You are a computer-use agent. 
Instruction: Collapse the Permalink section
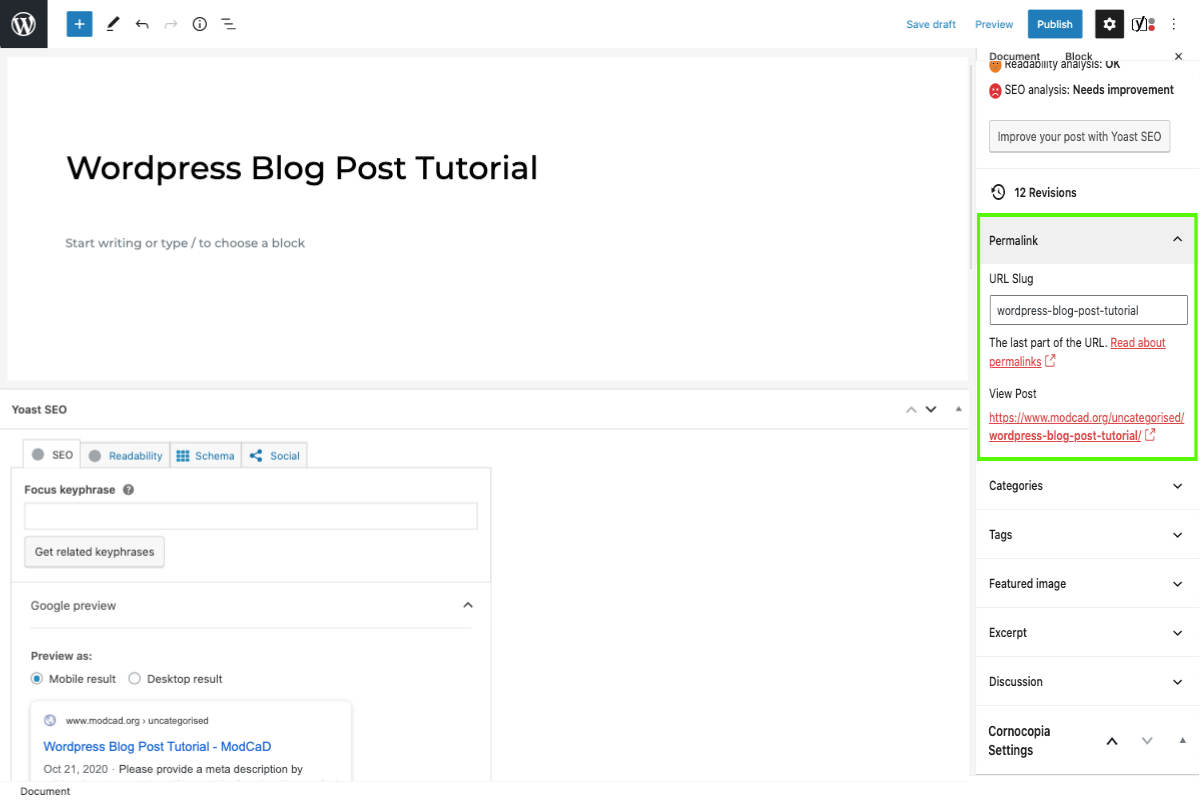pos(1086,240)
